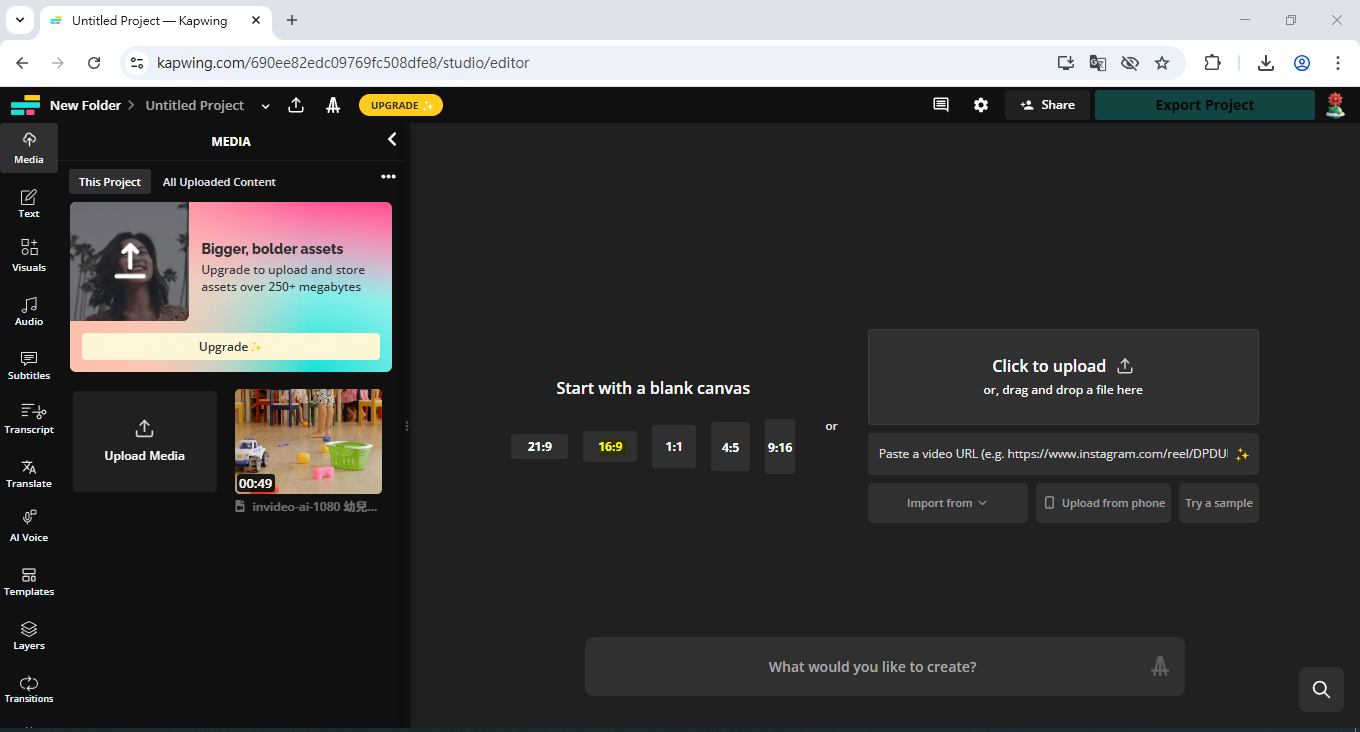The width and height of the screenshot is (1360, 732).
Task: Click the Paste a video URL field
Action: click(1052, 454)
